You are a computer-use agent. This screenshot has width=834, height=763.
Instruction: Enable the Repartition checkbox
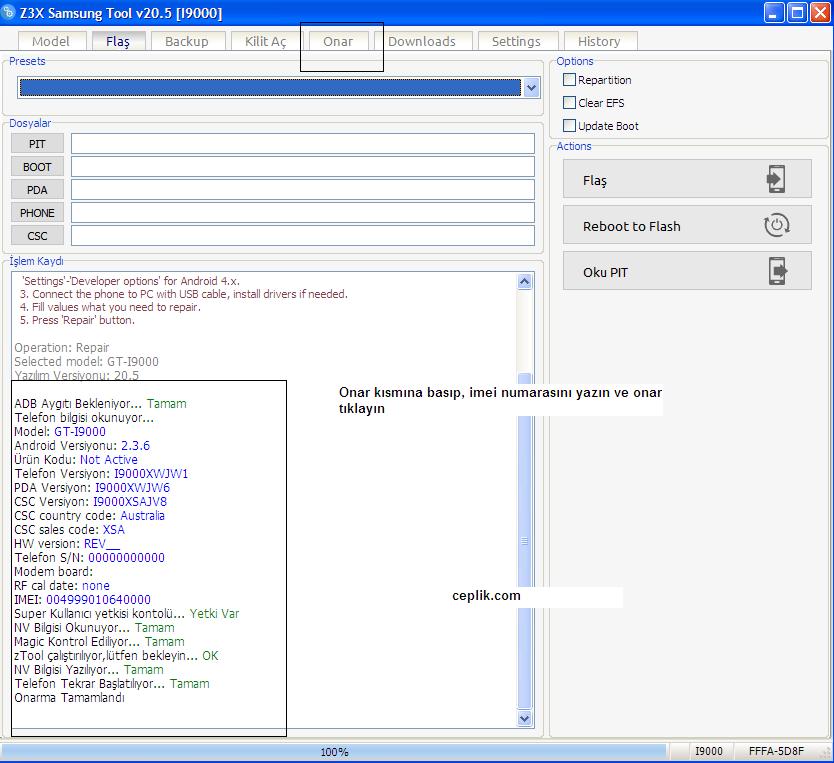(x=569, y=80)
